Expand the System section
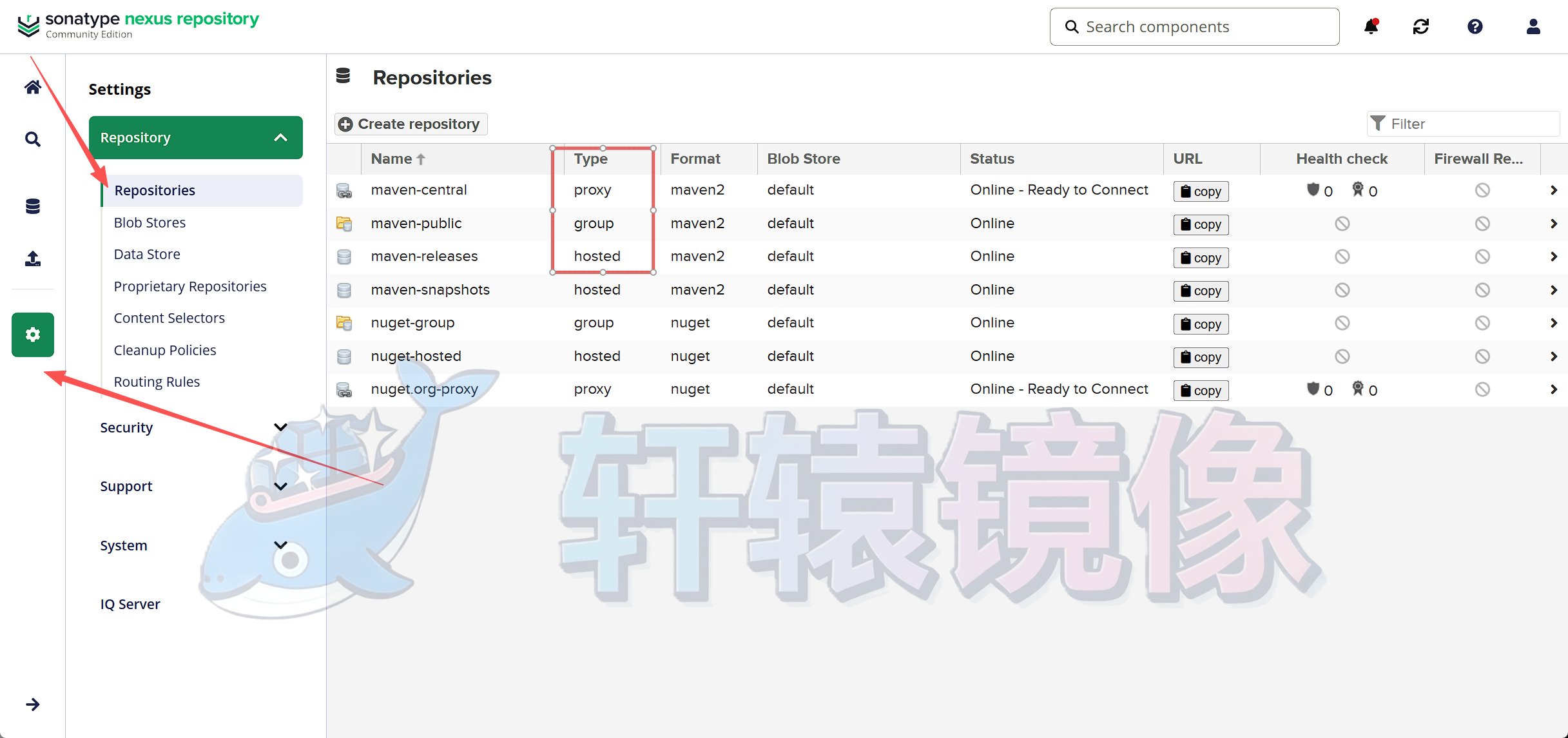 click(280, 545)
